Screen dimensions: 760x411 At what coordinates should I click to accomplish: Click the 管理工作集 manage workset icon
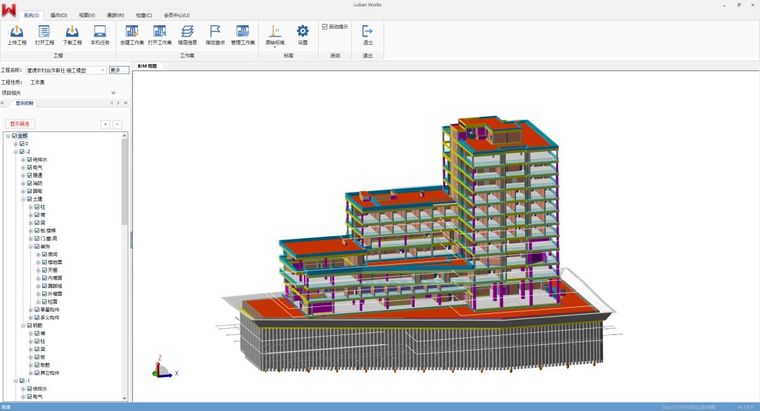244,32
